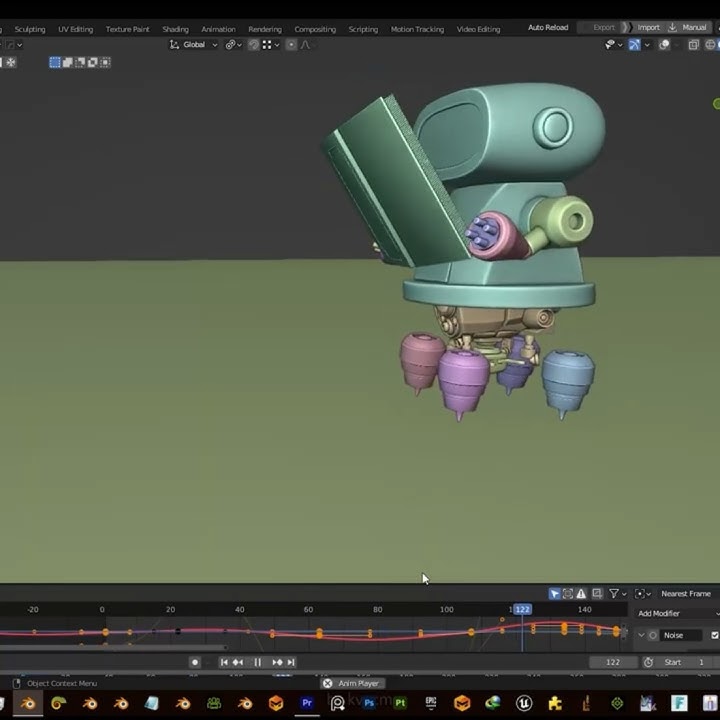
Task: Open the Add Modifier dropdown
Action: (x=678, y=613)
